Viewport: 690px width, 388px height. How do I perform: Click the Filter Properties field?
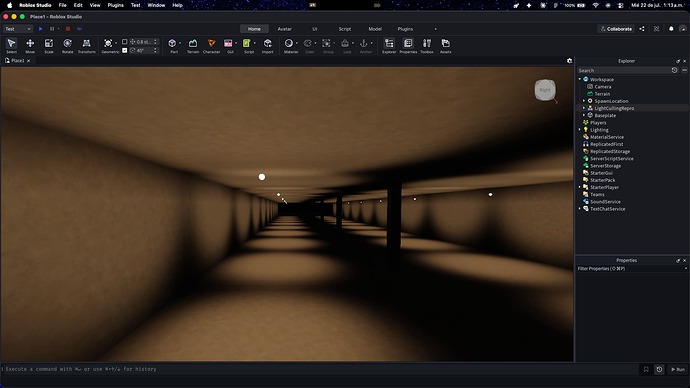[629, 268]
